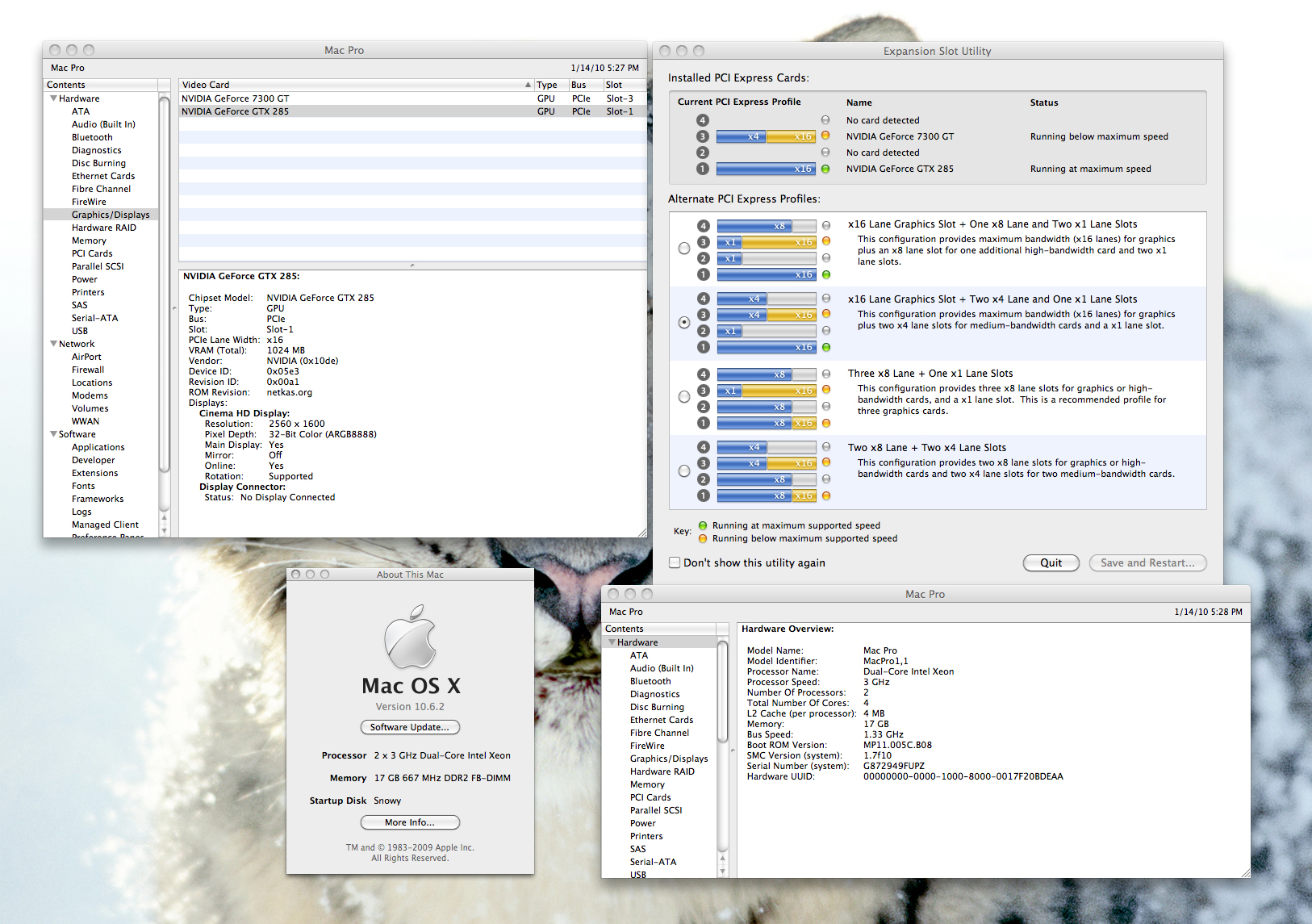The height and width of the screenshot is (924, 1312).
Task: Choose the Two x8 Lane + Two x4 profile radio
Action: pos(684,471)
